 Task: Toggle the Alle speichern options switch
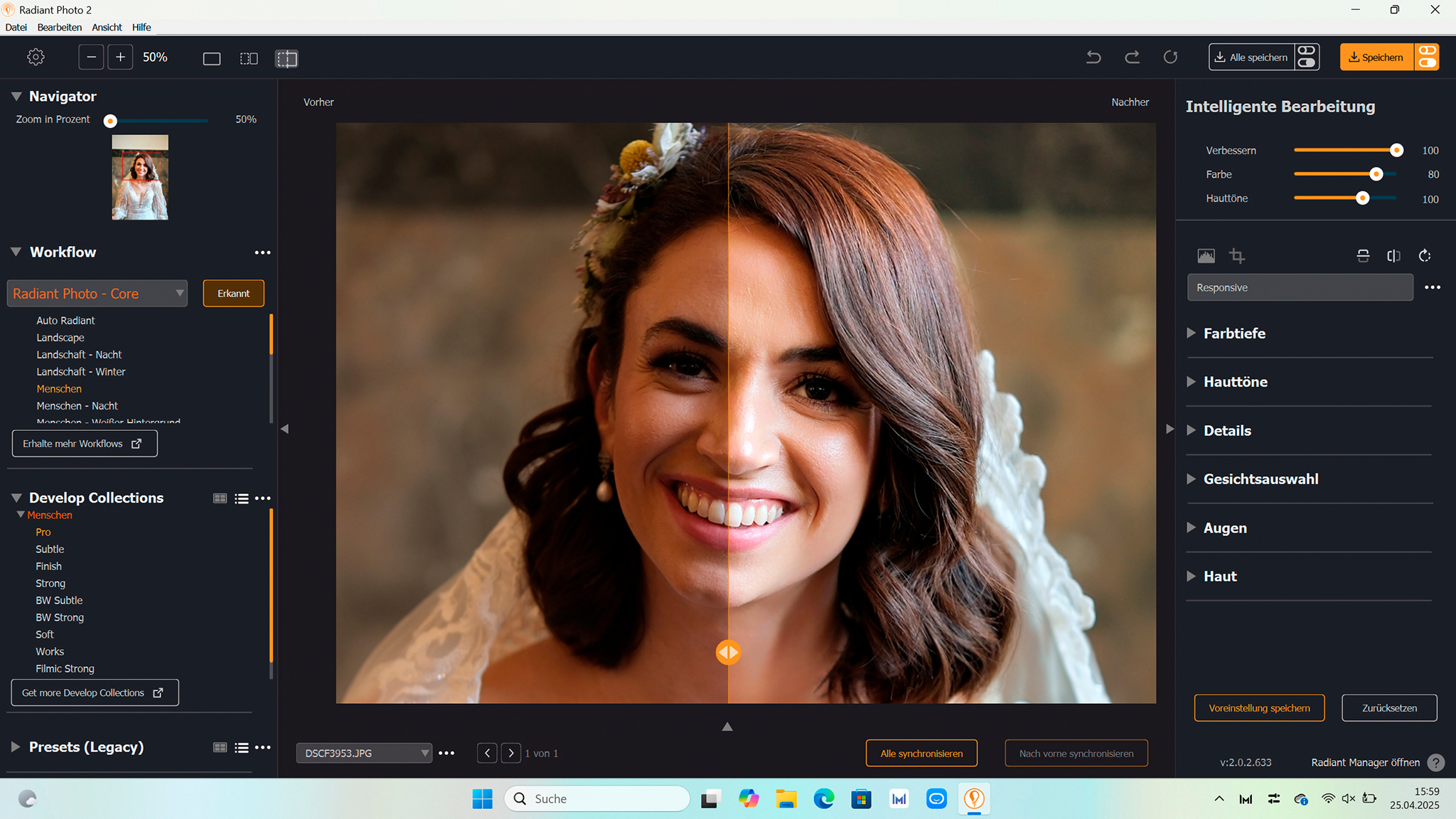coord(1307,57)
